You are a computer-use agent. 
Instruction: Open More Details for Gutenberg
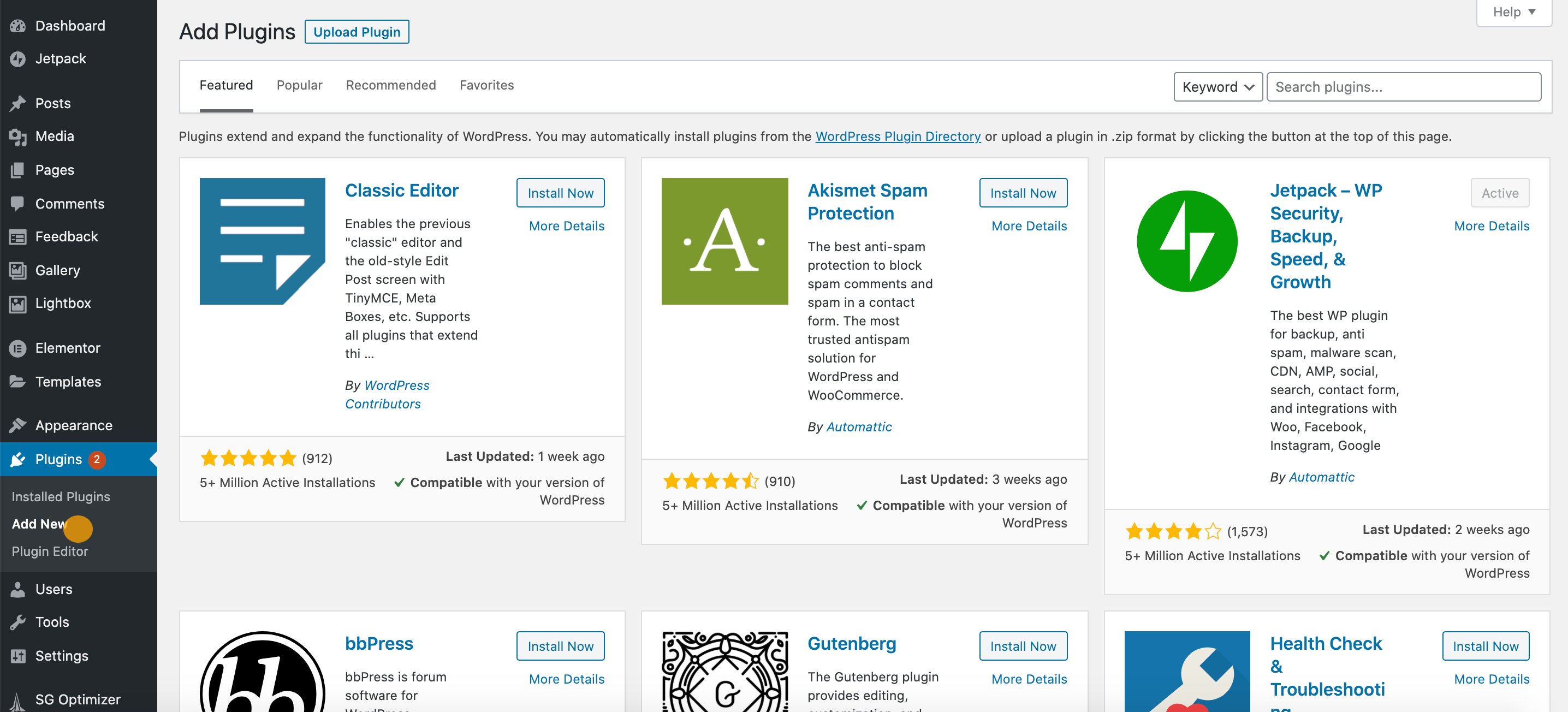[1029, 679]
